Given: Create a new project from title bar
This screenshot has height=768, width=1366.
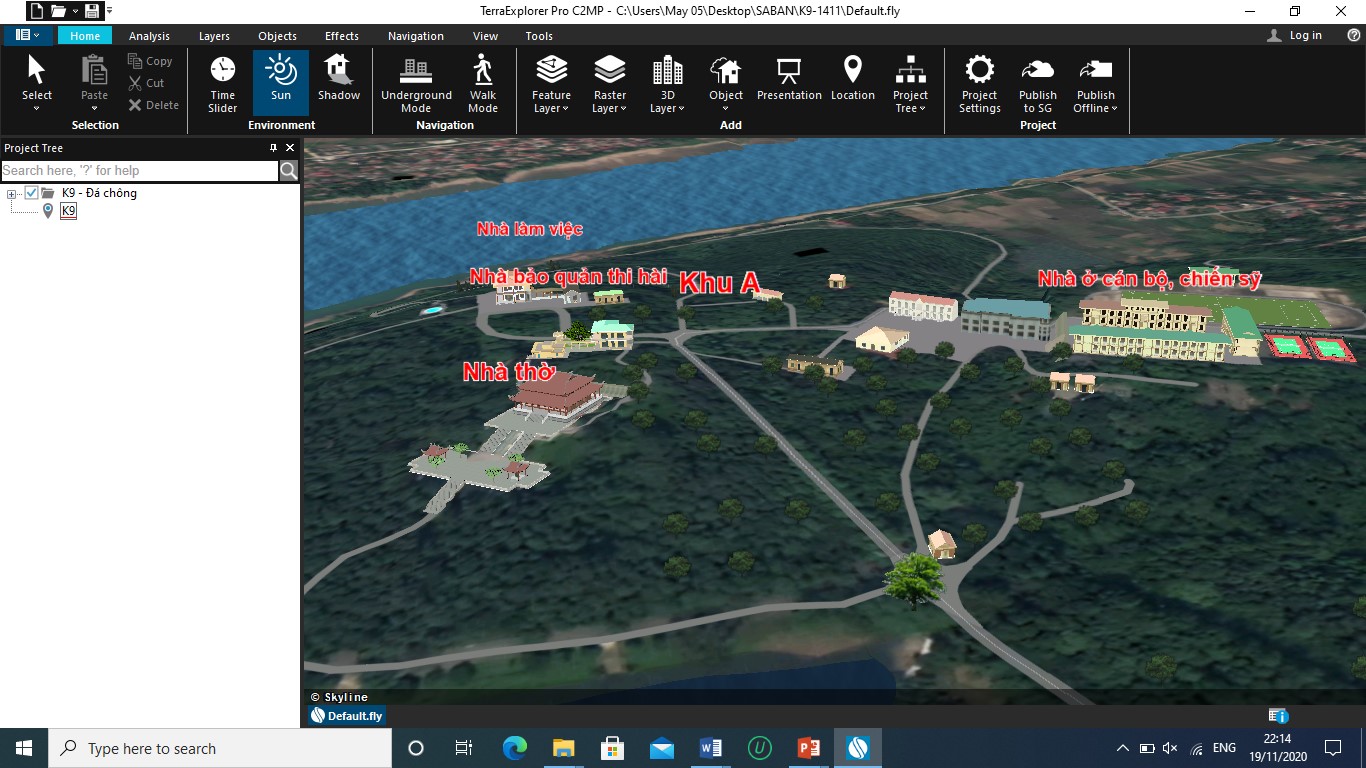Looking at the screenshot, I should click(x=37, y=11).
